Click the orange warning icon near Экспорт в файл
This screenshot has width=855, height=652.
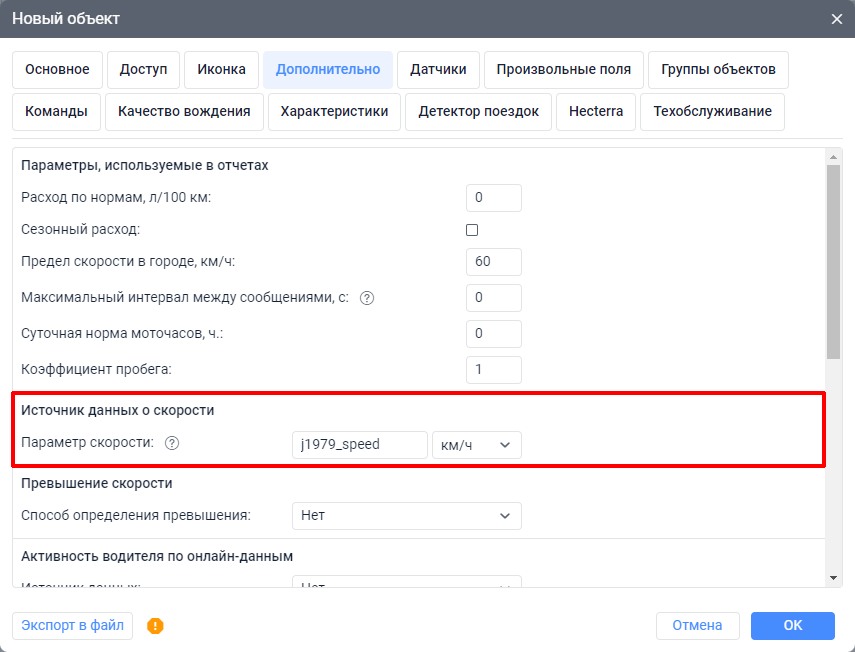[155, 626]
